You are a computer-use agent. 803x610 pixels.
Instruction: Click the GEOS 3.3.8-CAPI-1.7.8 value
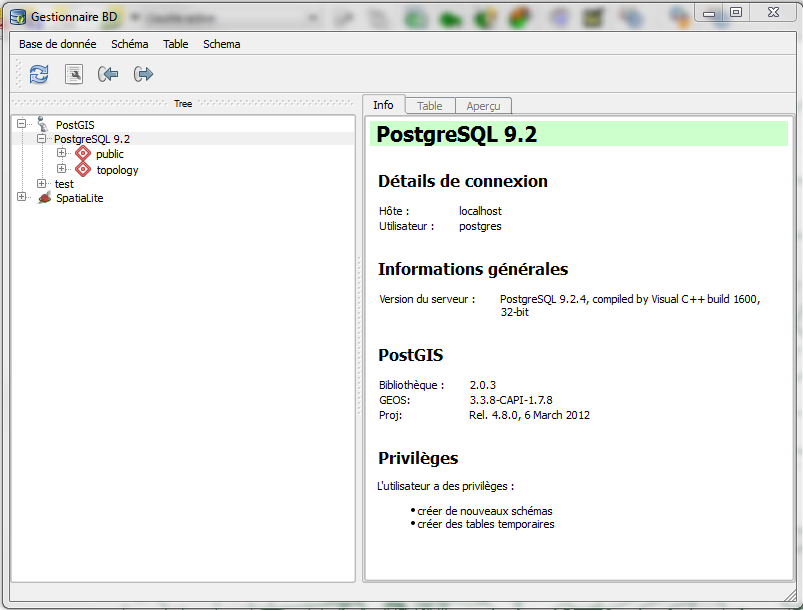[511, 400]
